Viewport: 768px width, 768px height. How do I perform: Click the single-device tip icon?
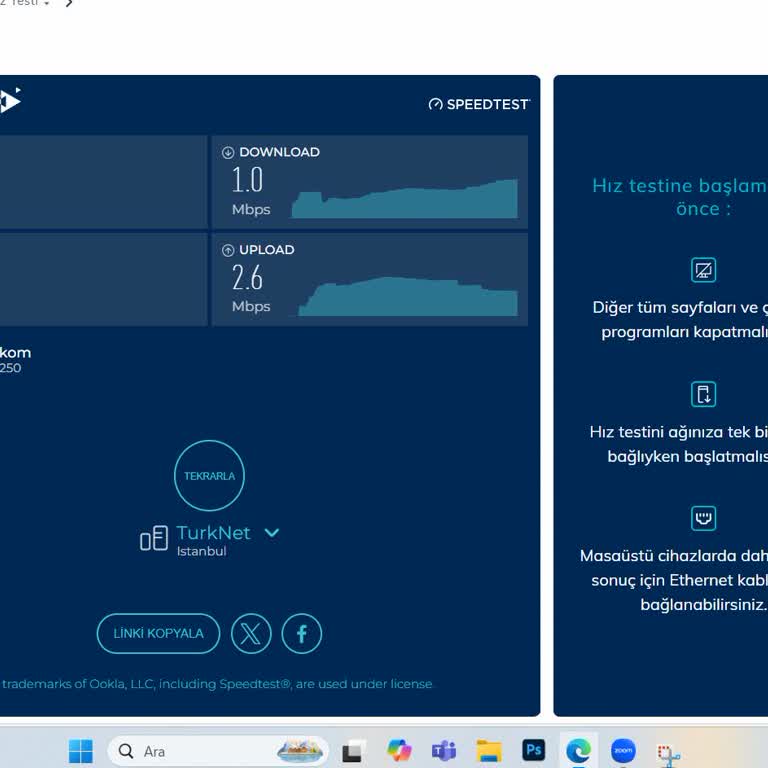pos(704,393)
